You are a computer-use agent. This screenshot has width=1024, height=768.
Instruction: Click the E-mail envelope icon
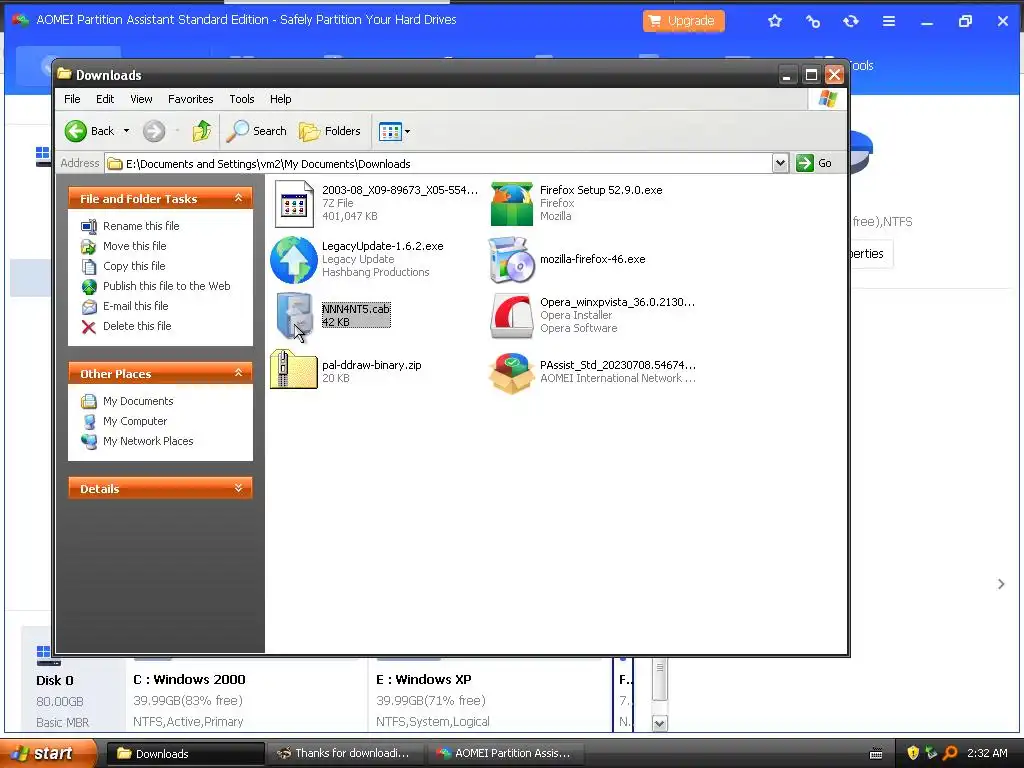pos(89,306)
